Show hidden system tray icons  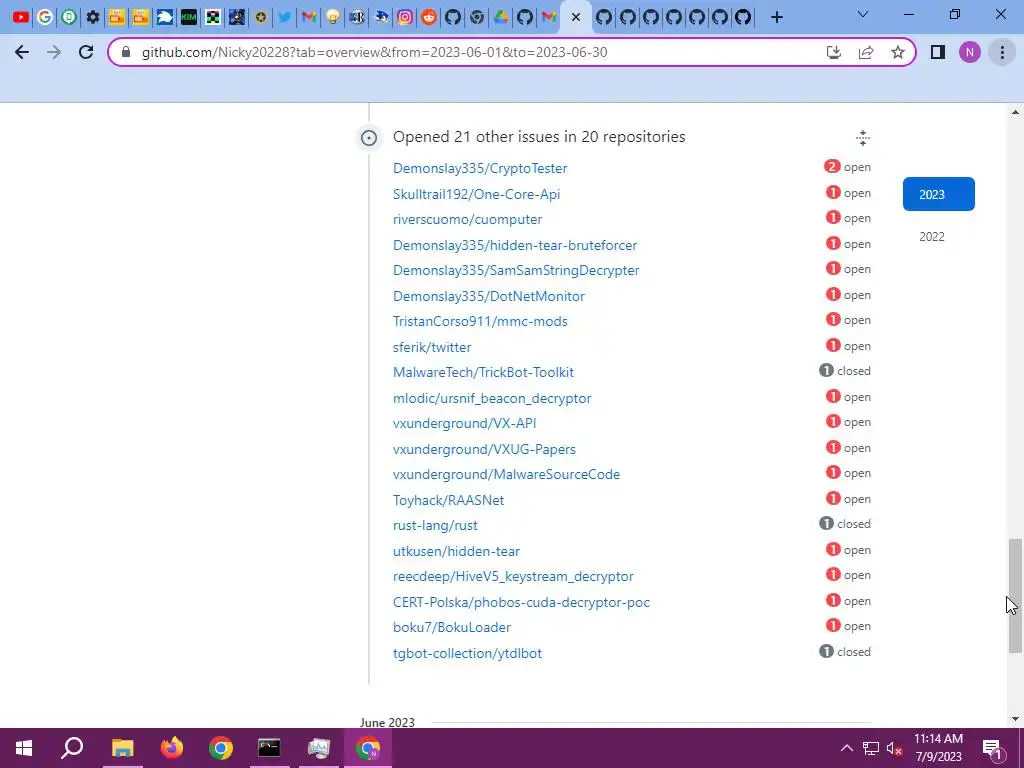click(846, 748)
